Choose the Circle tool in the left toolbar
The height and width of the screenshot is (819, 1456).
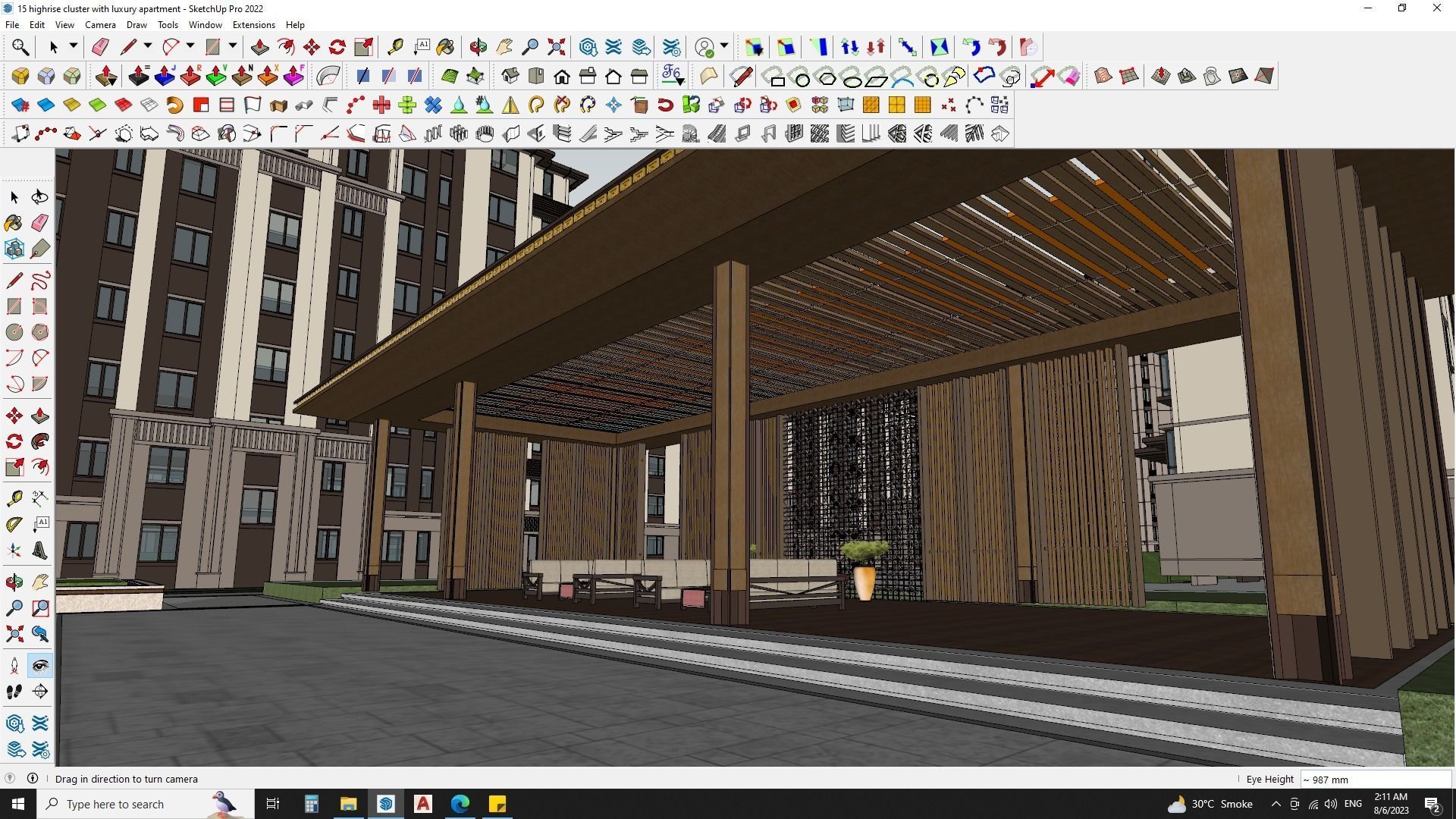[14, 332]
